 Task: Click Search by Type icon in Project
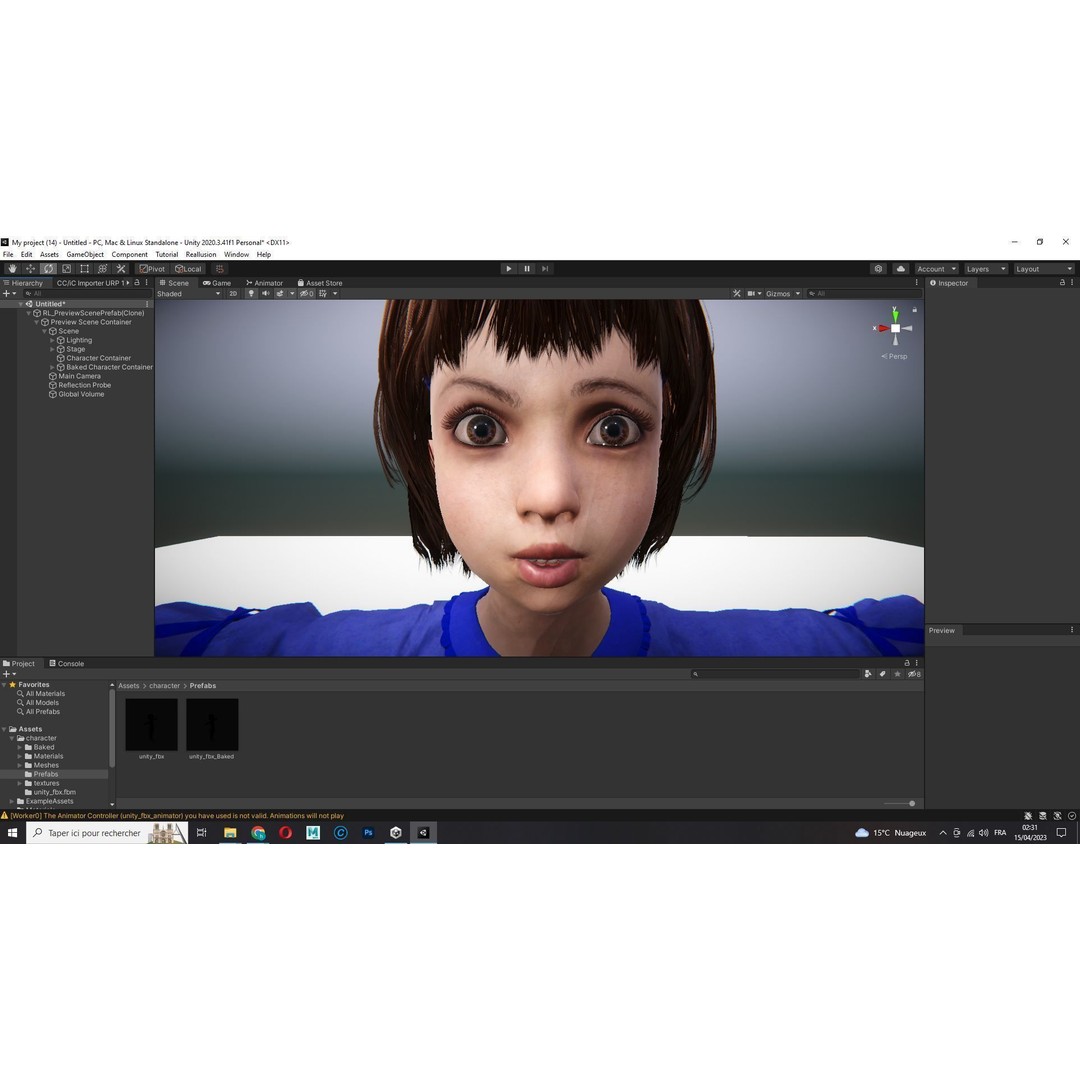pos(868,674)
